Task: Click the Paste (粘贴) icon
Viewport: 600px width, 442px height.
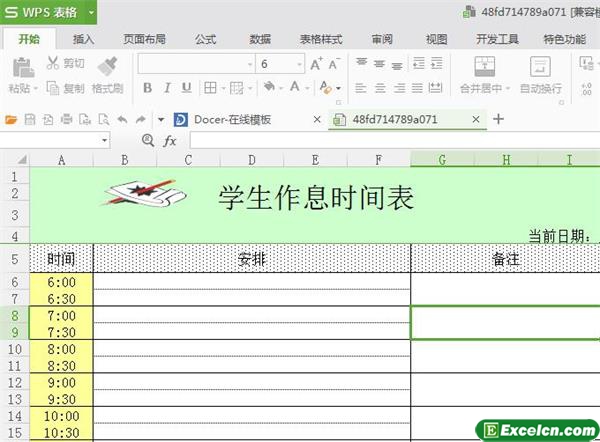Action: click(23, 68)
